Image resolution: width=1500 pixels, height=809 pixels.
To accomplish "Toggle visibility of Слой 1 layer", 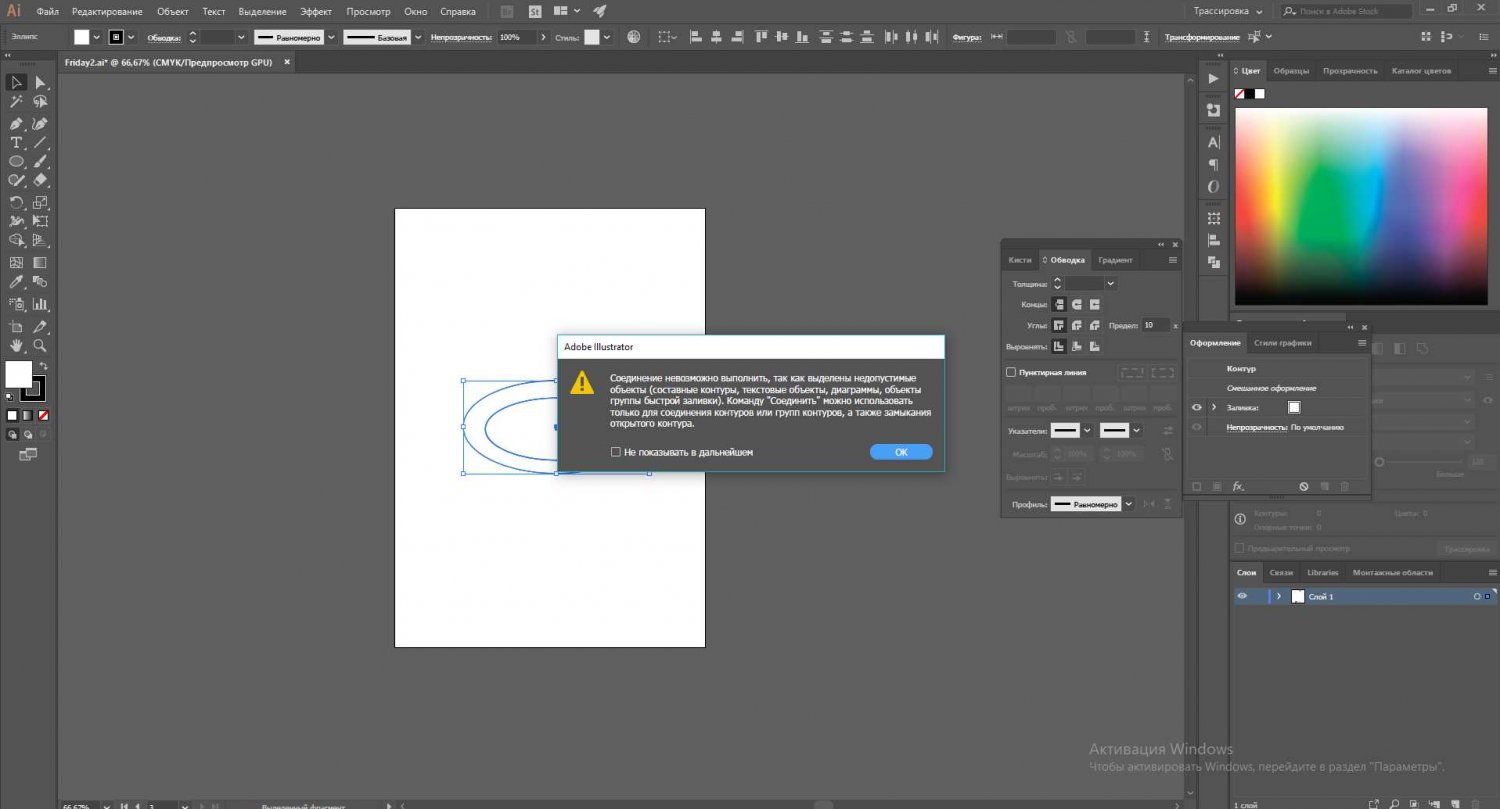I will 1242,596.
